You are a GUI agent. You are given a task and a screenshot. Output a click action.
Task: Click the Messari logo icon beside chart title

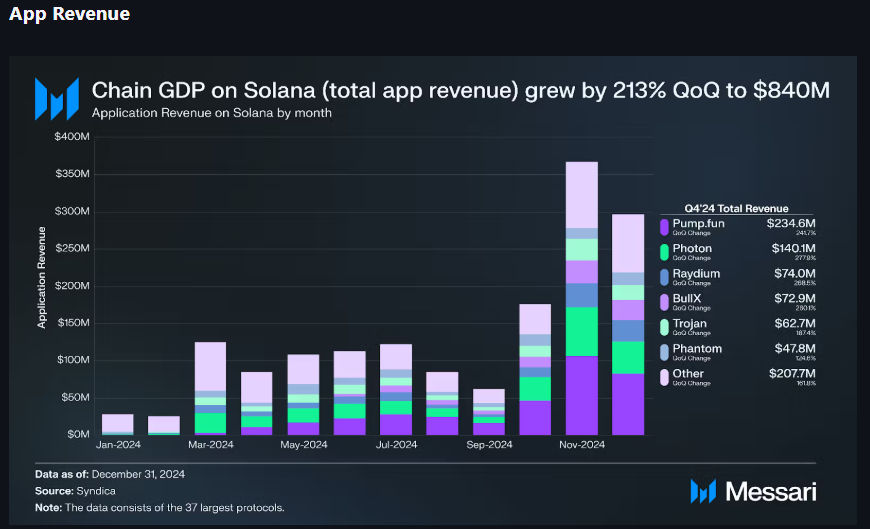[56, 98]
